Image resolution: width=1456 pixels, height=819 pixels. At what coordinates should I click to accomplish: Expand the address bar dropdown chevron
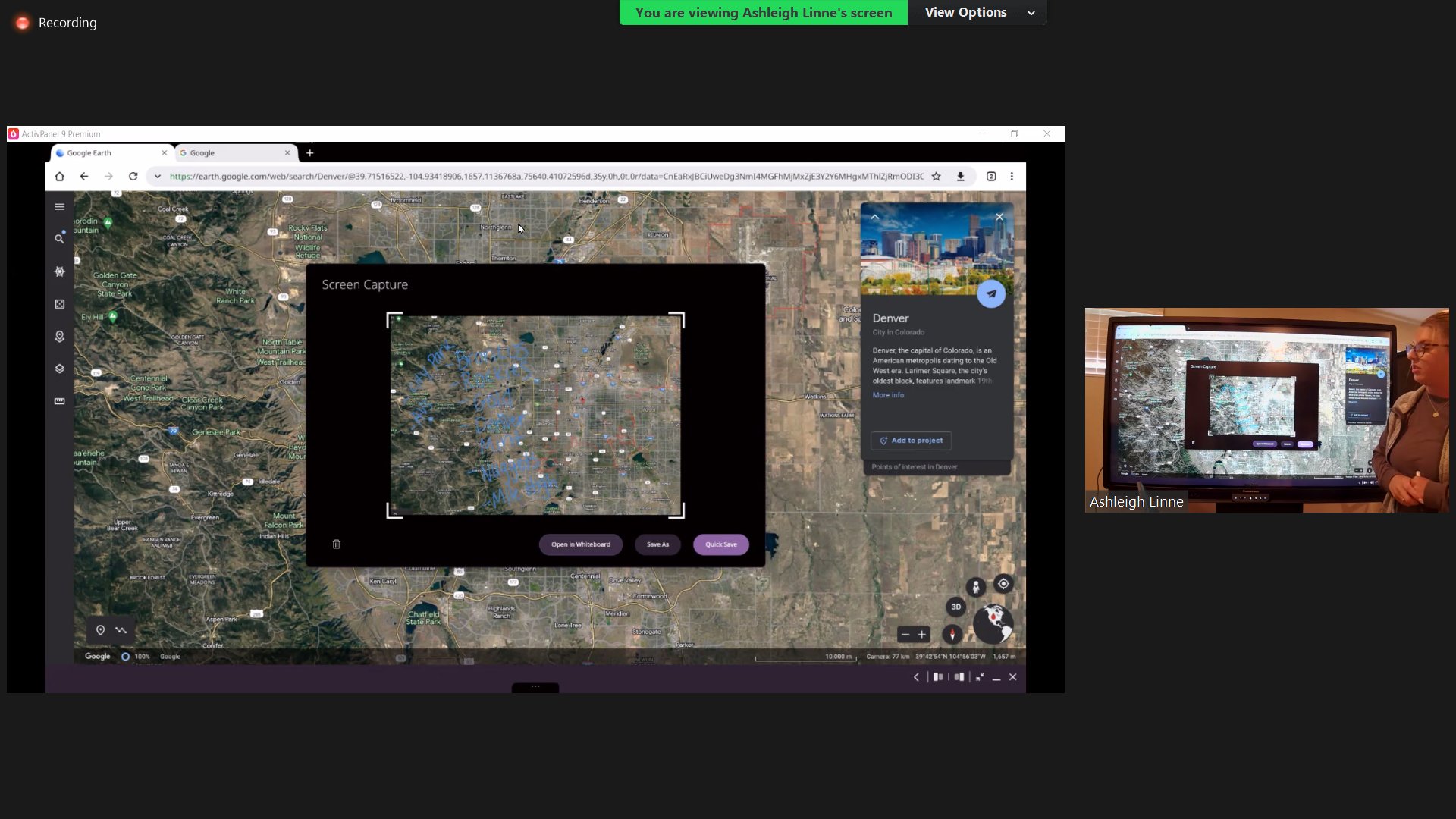[x=157, y=177]
